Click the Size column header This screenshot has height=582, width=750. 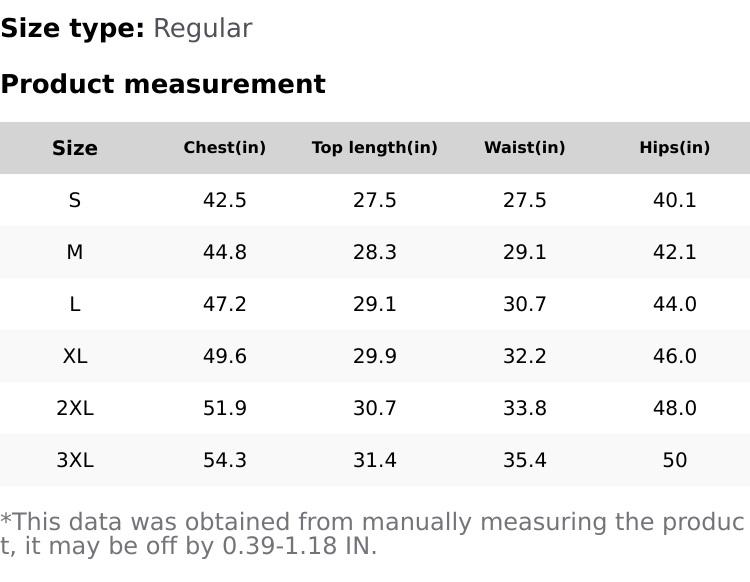(x=75, y=148)
